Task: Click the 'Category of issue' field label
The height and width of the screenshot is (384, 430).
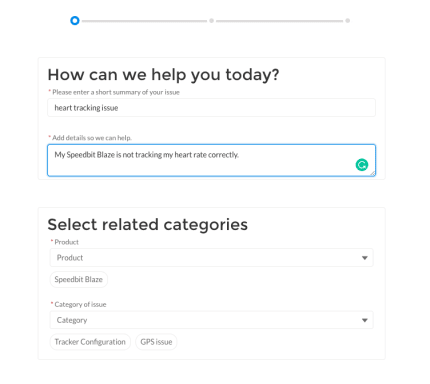Action: 80,304
